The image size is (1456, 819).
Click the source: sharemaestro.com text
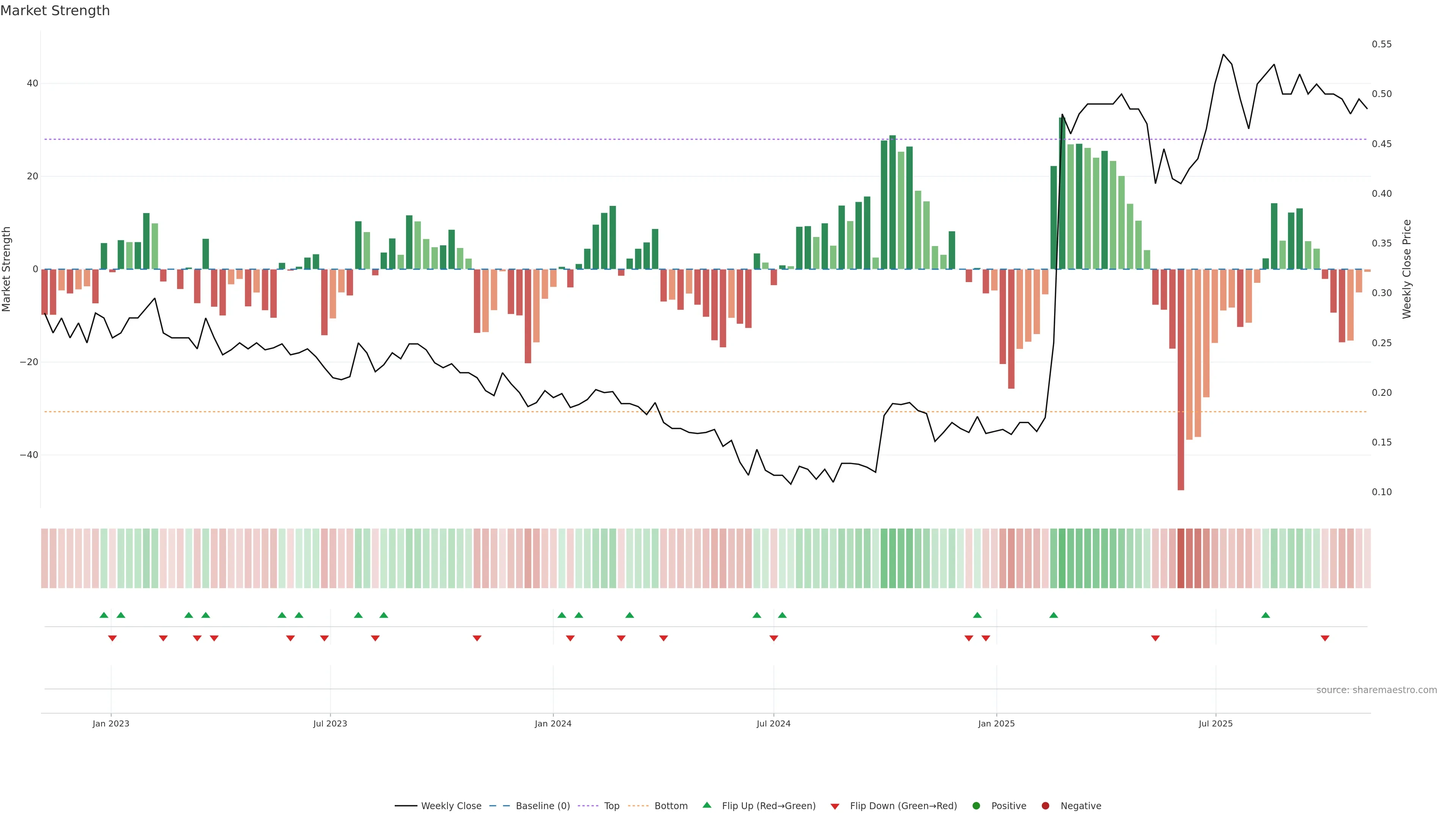[1376, 690]
